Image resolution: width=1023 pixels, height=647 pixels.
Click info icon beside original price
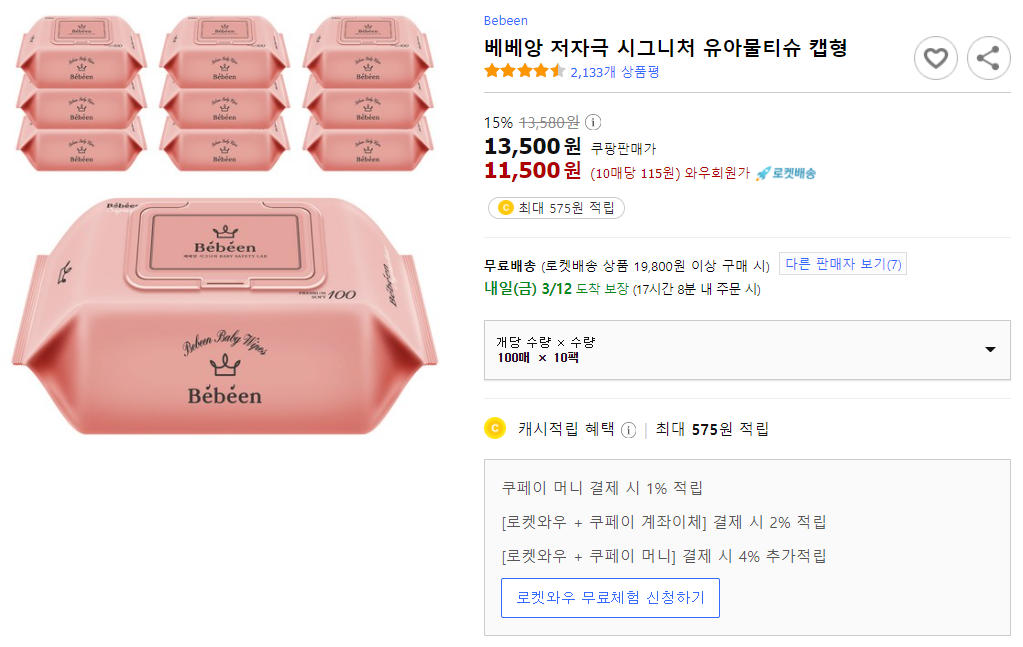[x=592, y=122]
